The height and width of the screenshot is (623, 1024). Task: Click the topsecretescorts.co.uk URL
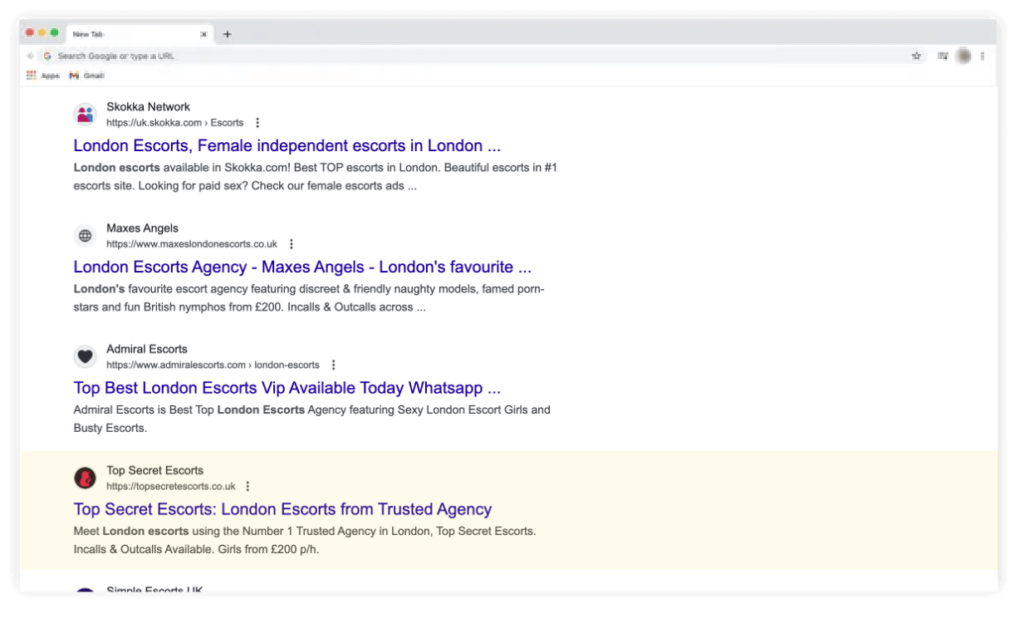tap(170, 487)
